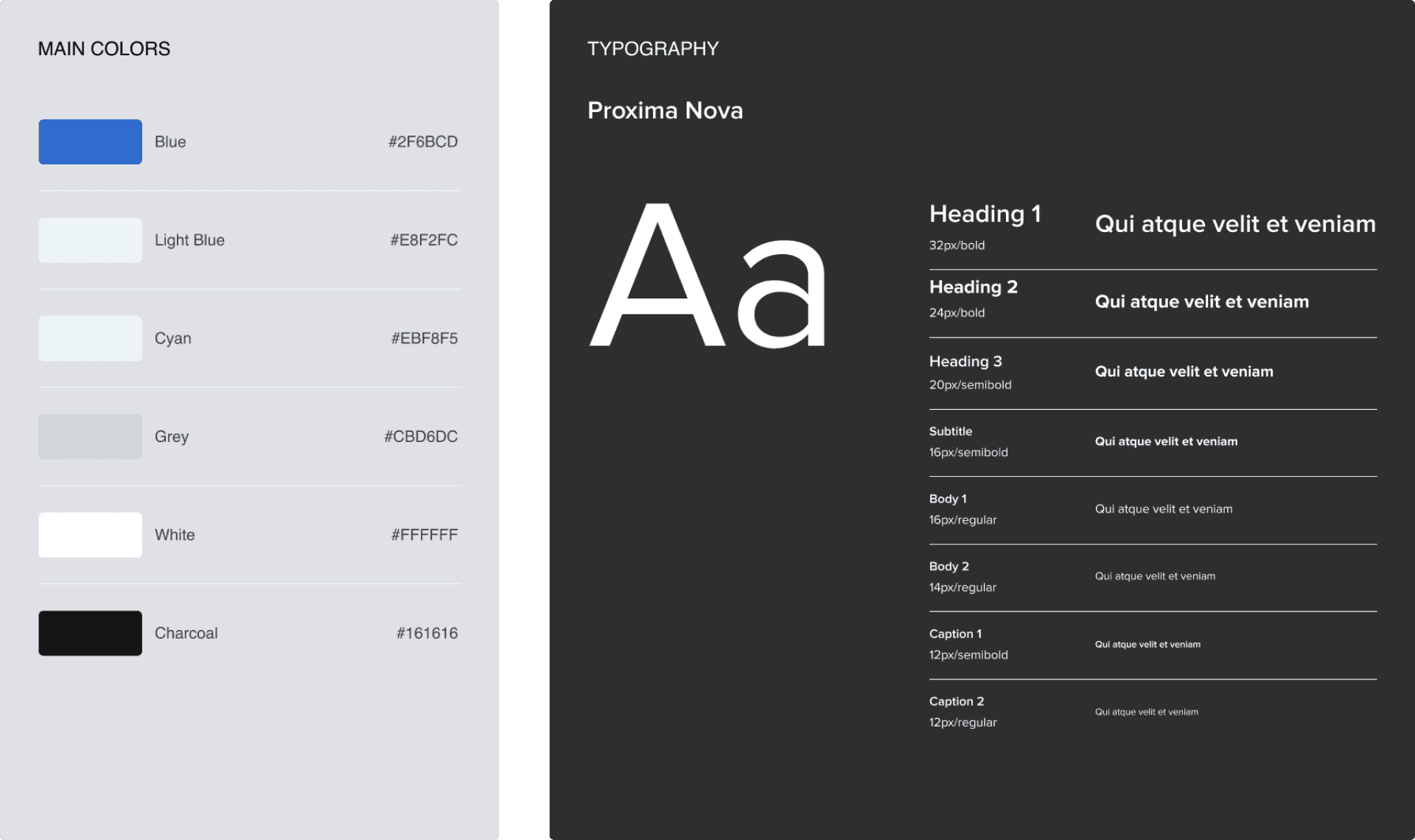This screenshot has height=840, width=1415.
Task: Select the Grey color swatch
Action: tap(90, 436)
